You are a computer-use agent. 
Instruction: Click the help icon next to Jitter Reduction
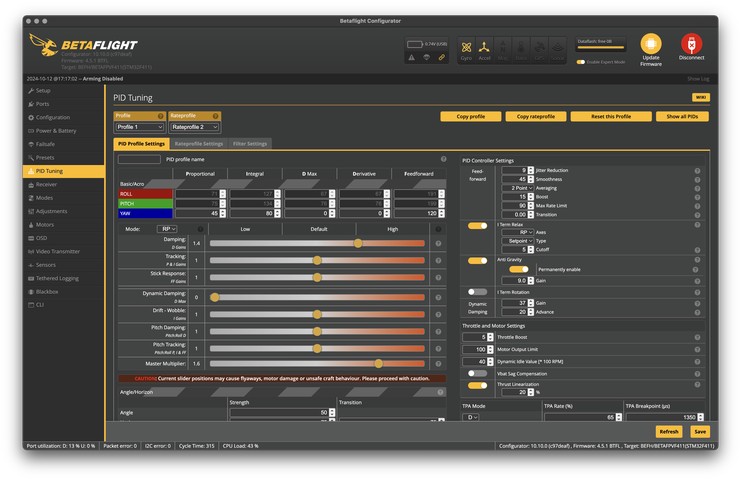(698, 170)
